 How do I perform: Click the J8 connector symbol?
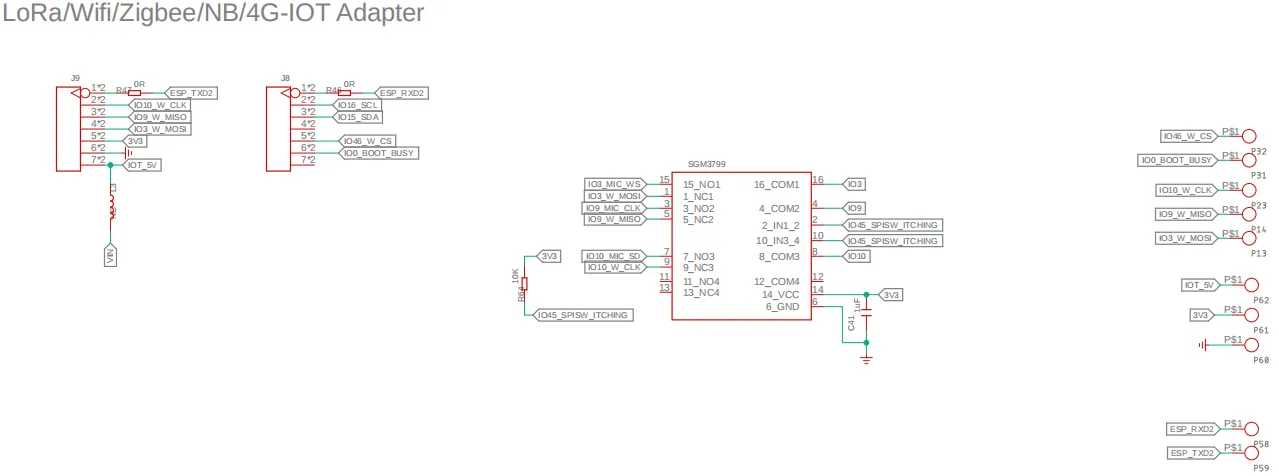click(x=277, y=128)
